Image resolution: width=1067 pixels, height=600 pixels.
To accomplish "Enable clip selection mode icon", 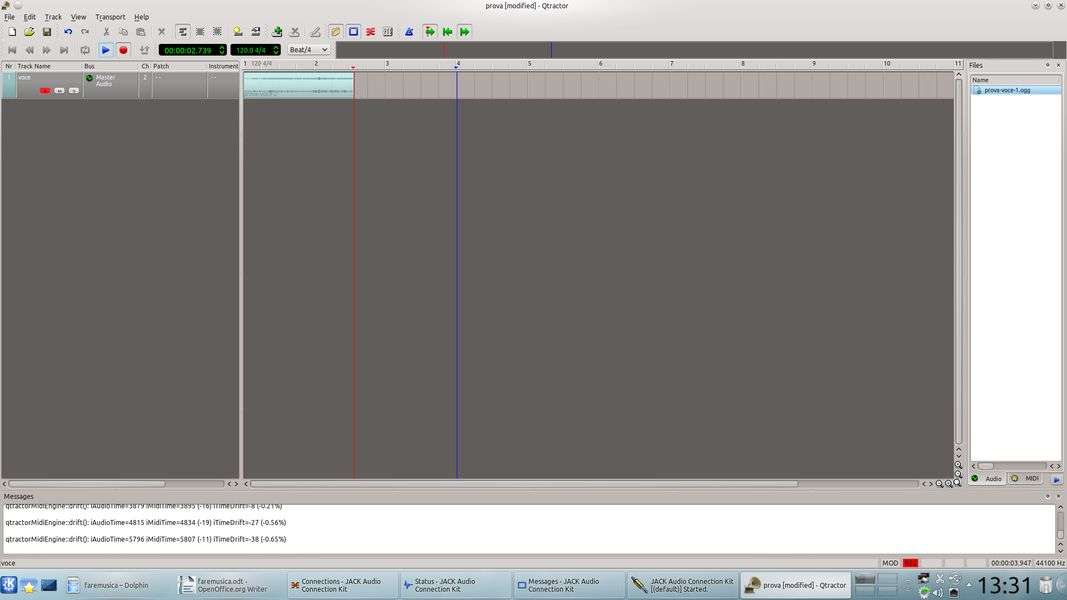I will click(182, 31).
